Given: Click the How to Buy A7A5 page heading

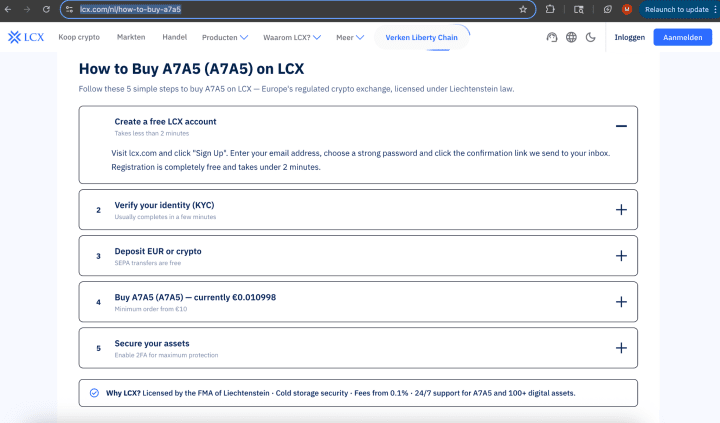Looking at the screenshot, I should [191, 69].
